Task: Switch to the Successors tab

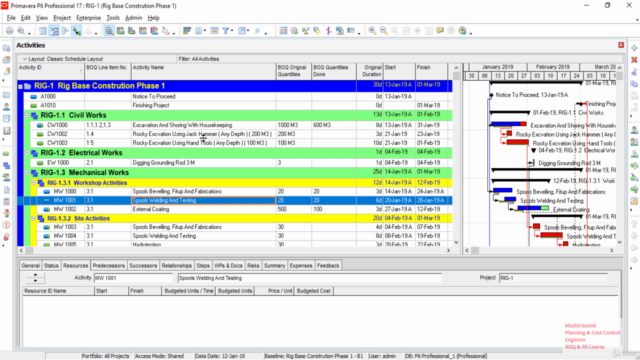Action: [143, 266]
